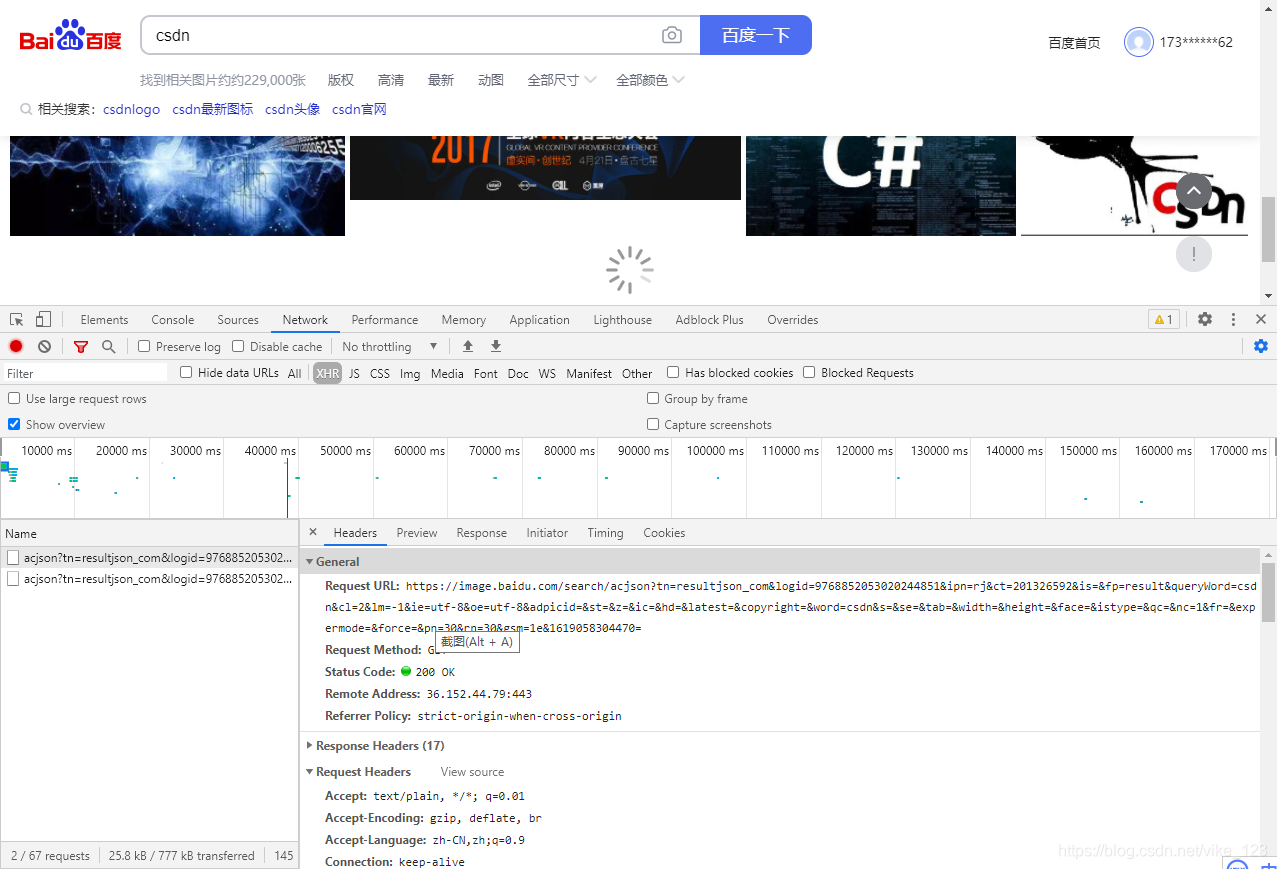Check Capture screenshots
This screenshot has width=1277, height=869.
(653, 424)
